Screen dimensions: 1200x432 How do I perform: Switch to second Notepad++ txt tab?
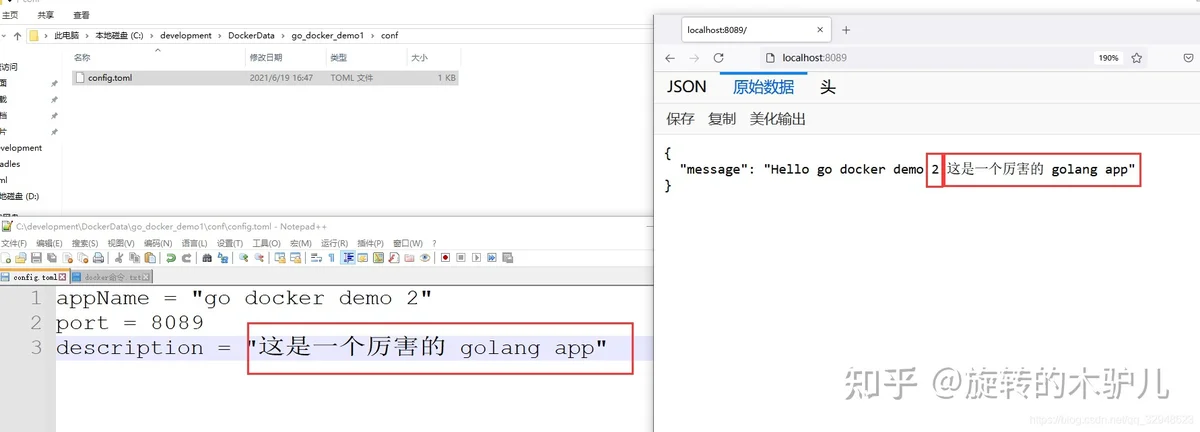[x=111, y=277]
